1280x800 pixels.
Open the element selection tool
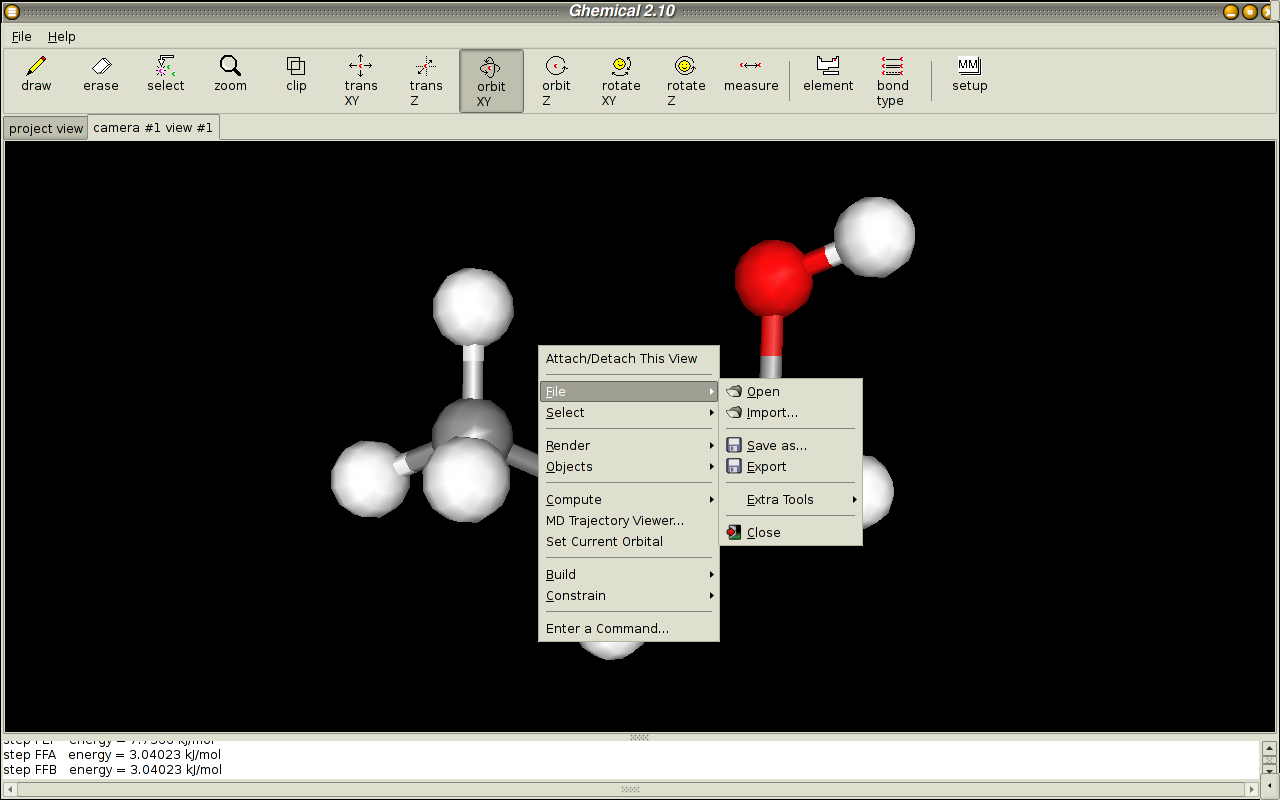click(x=828, y=75)
